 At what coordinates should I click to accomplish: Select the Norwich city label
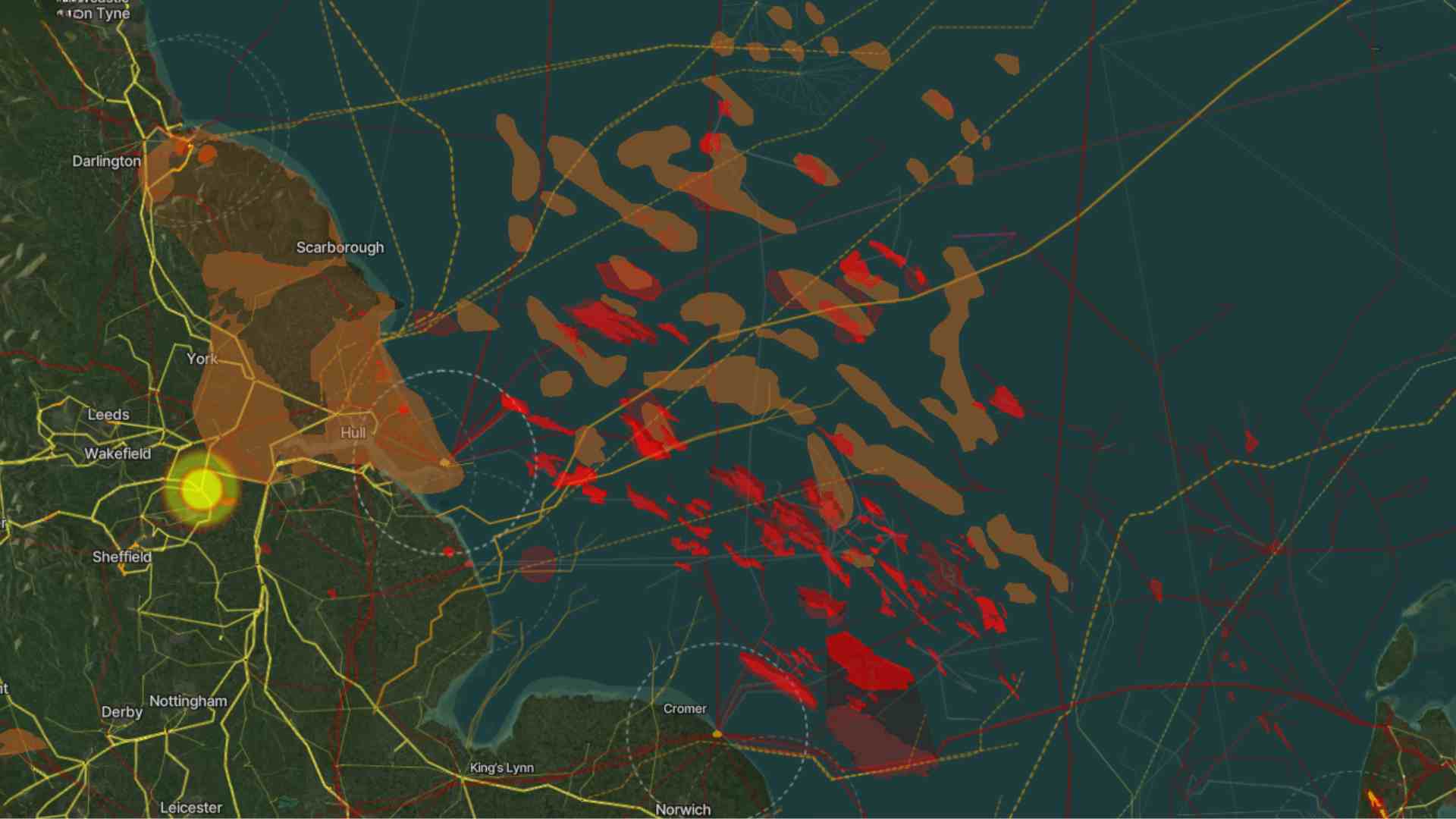pyautogui.click(x=682, y=809)
